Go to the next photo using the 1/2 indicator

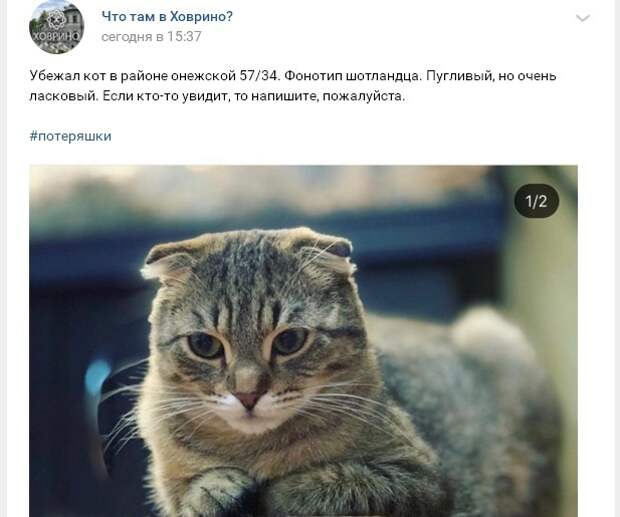click(x=537, y=201)
